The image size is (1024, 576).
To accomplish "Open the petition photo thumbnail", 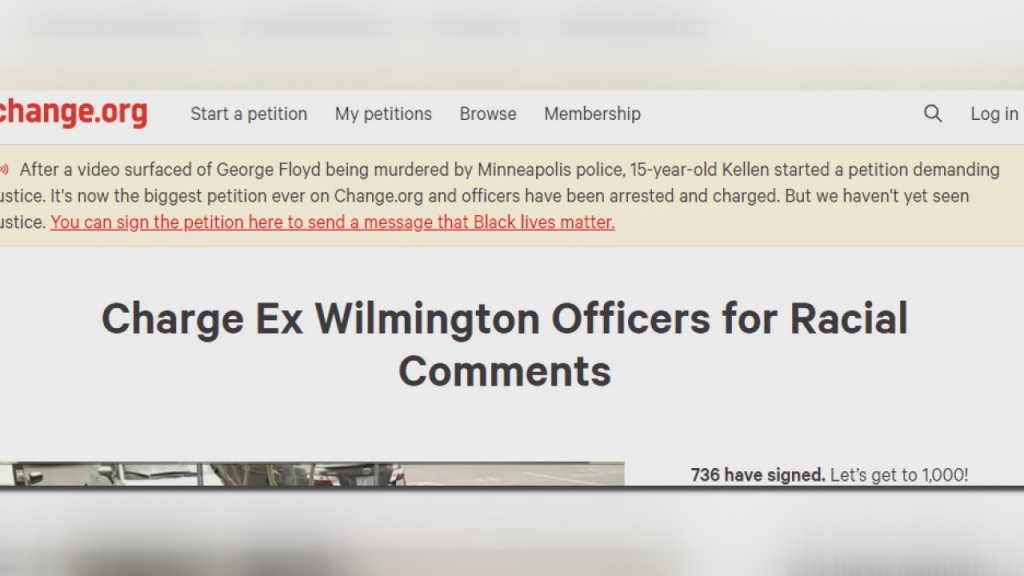I will 312,473.
